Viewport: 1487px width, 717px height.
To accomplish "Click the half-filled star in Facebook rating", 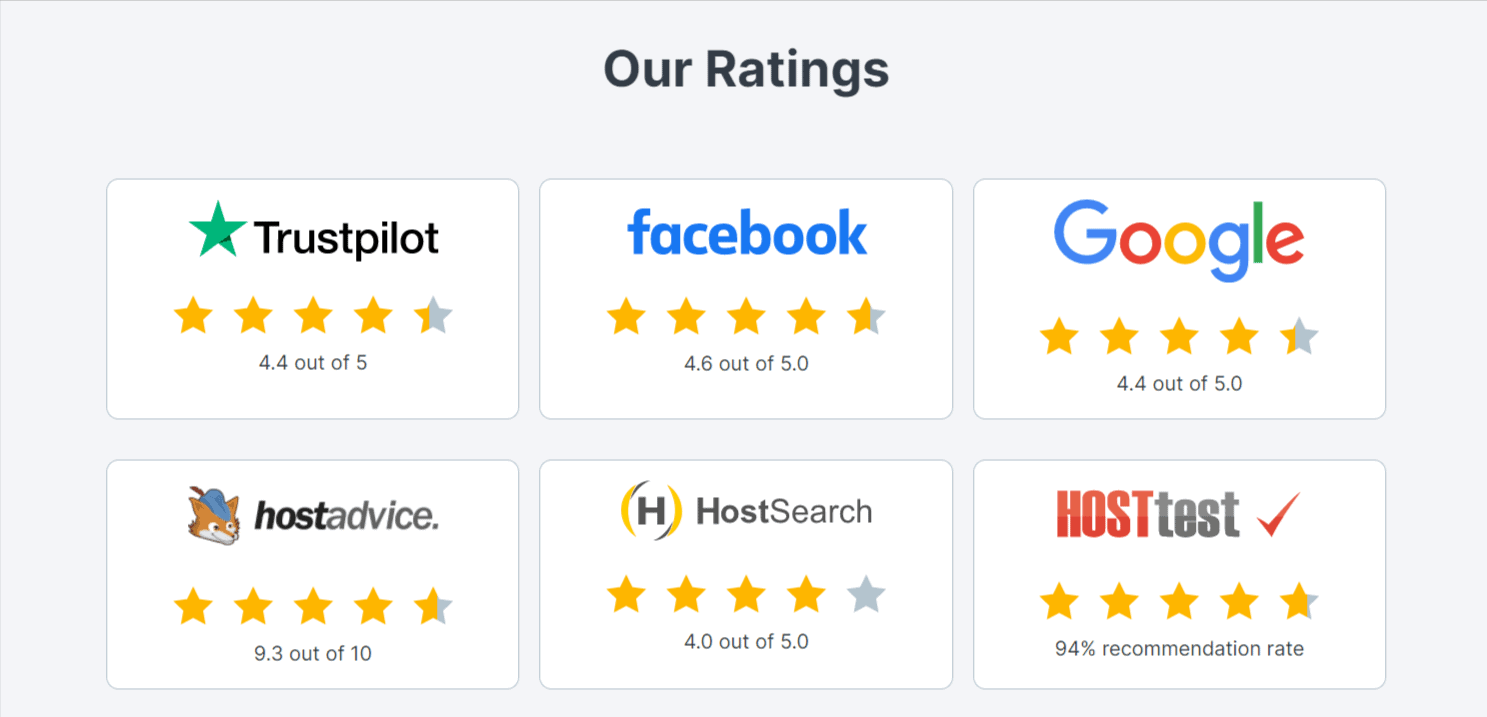I will pyautogui.click(x=866, y=315).
